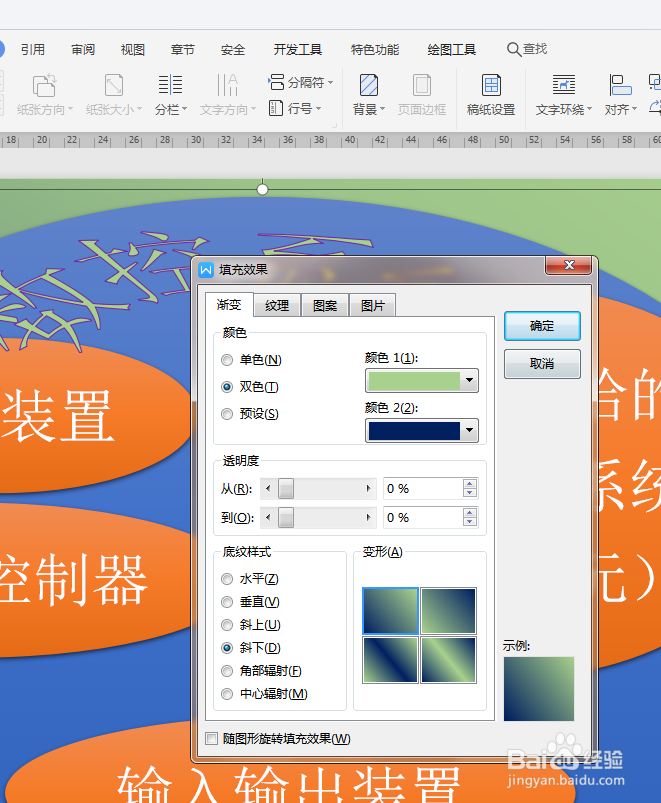This screenshot has width=661, height=803.
Task: Choose the top-right 变形 gradient variant
Action: [x=448, y=611]
